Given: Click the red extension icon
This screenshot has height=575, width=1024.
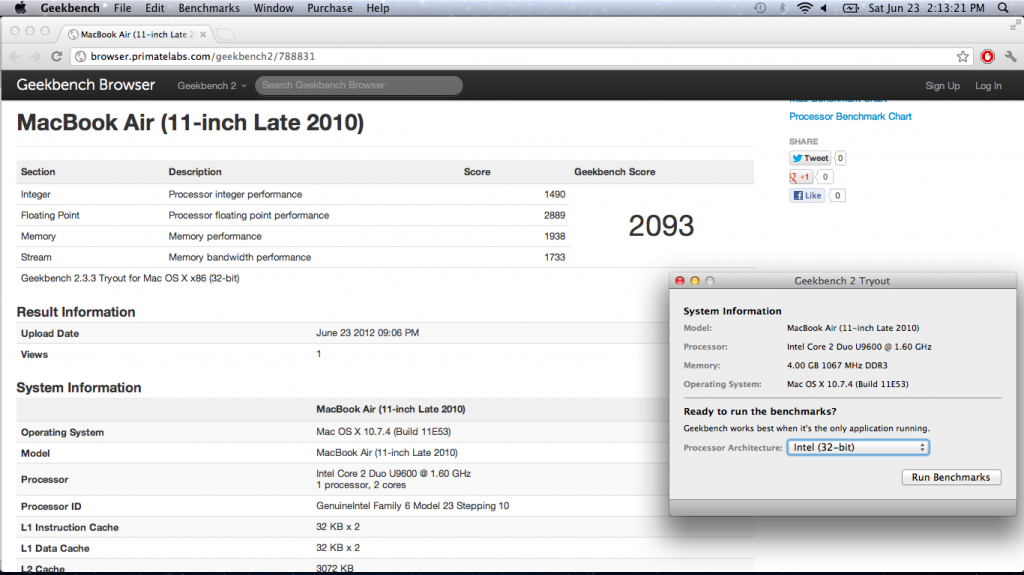Looking at the screenshot, I should point(987,57).
